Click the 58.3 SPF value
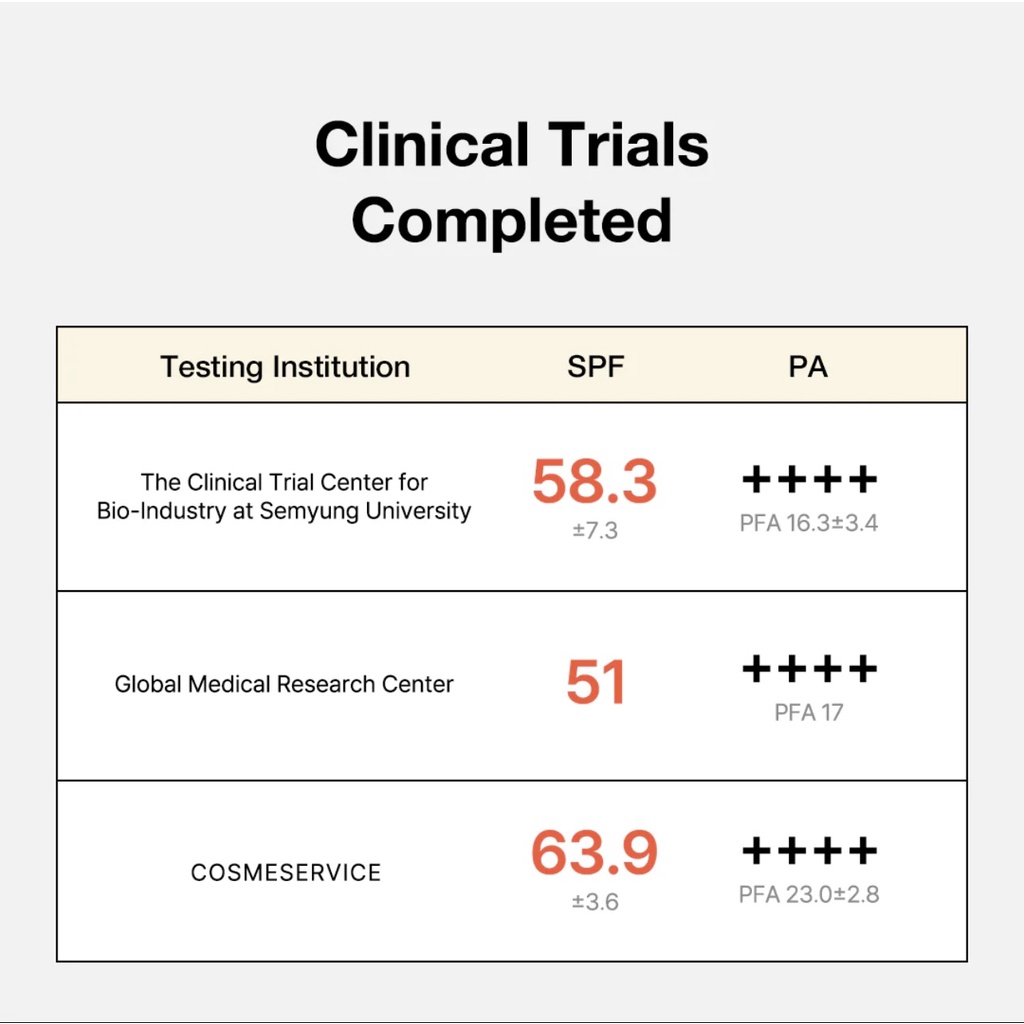Image resolution: width=1024 pixels, height=1024 pixels. point(594,481)
